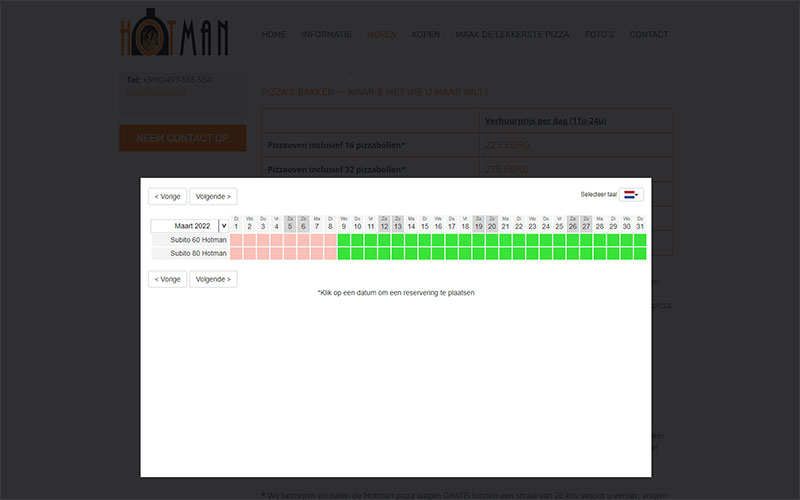Click the Saturday day 5 column header
The height and width of the screenshot is (500, 800).
point(290,223)
